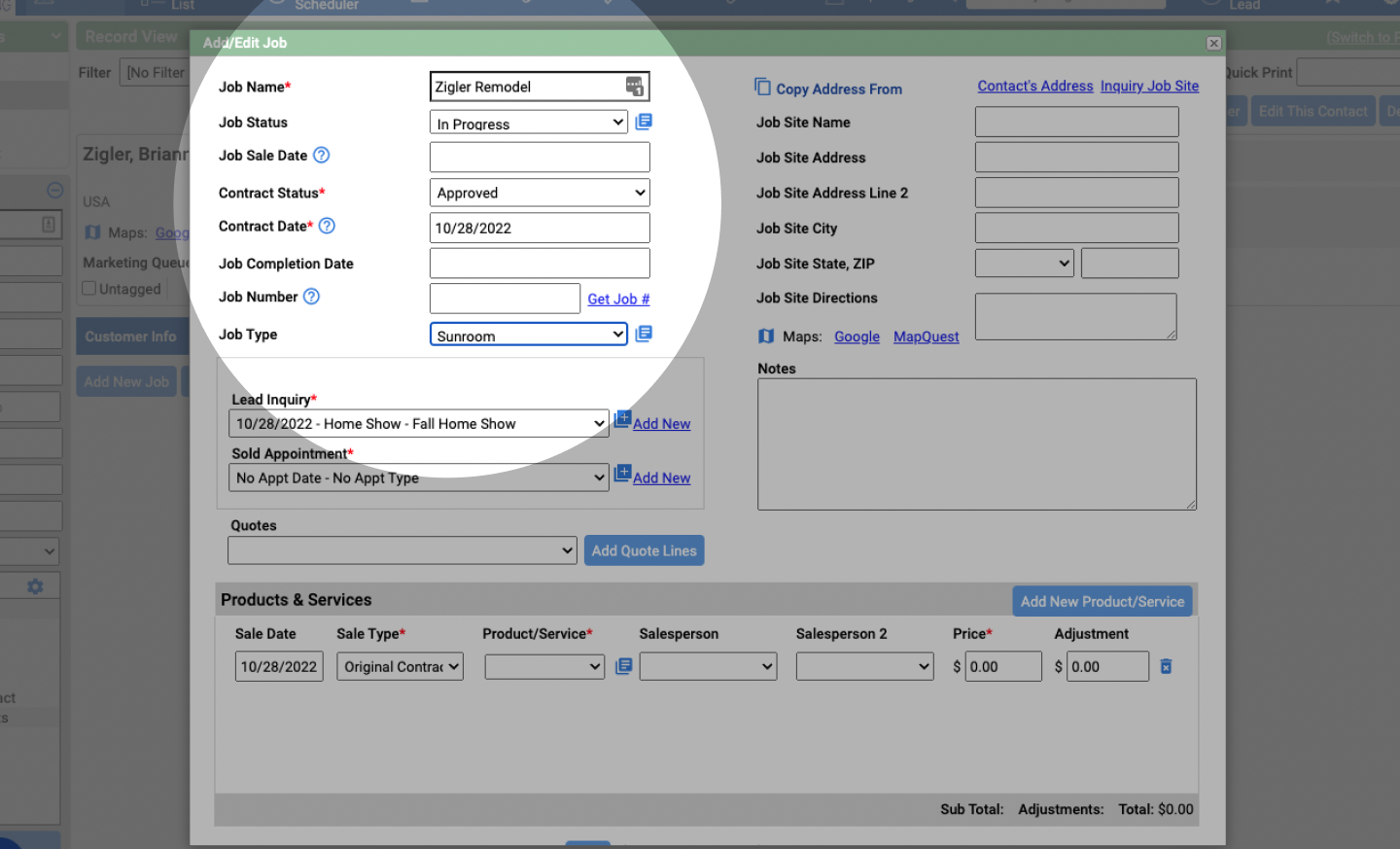
Task: Click add icon beside Sold Appointment Add New
Action: pyautogui.click(x=622, y=475)
